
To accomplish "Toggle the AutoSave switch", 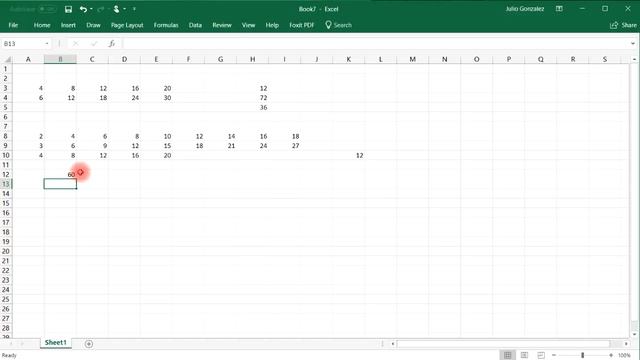I will (48, 9).
